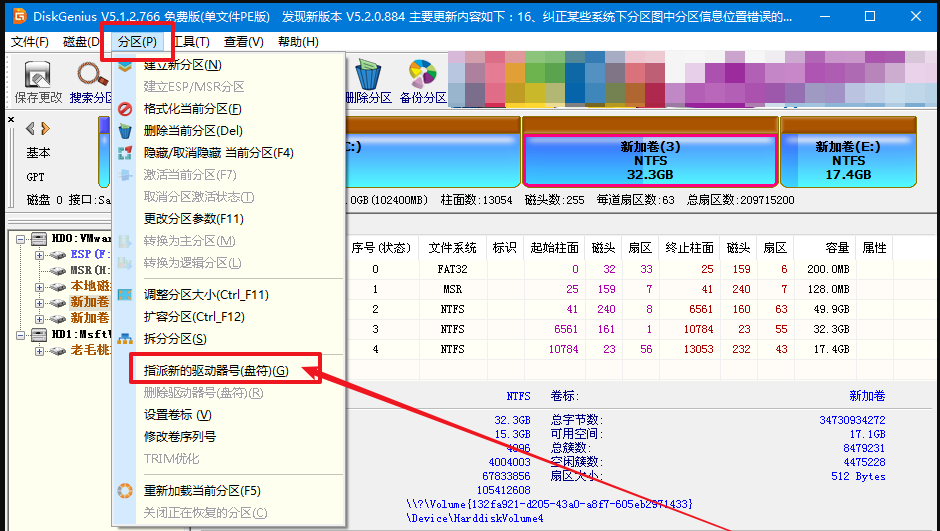The height and width of the screenshot is (531, 940).
Task: Choose 修改卷序列号 menu entry
Action: tap(229, 437)
